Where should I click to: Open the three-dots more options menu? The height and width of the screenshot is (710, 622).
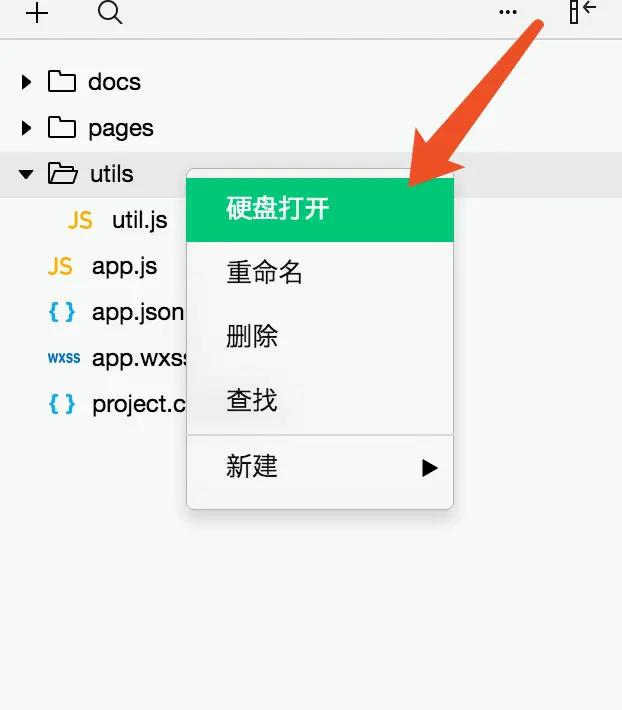click(507, 12)
